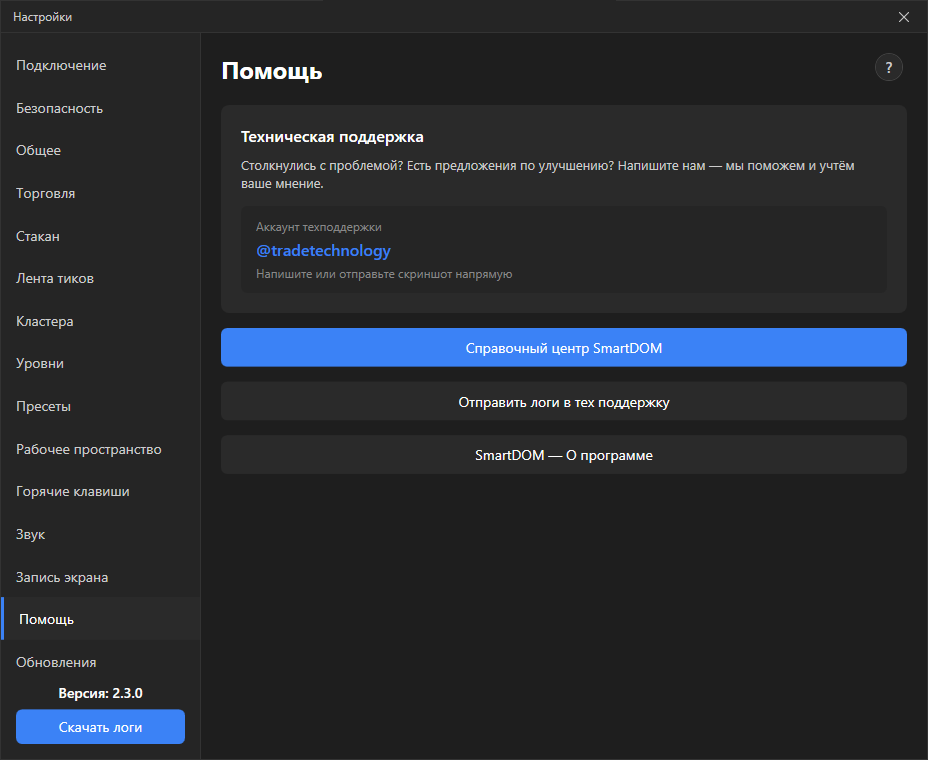Select Общее in the sidebar
The height and width of the screenshot is (760, 928).
[101, 150]
